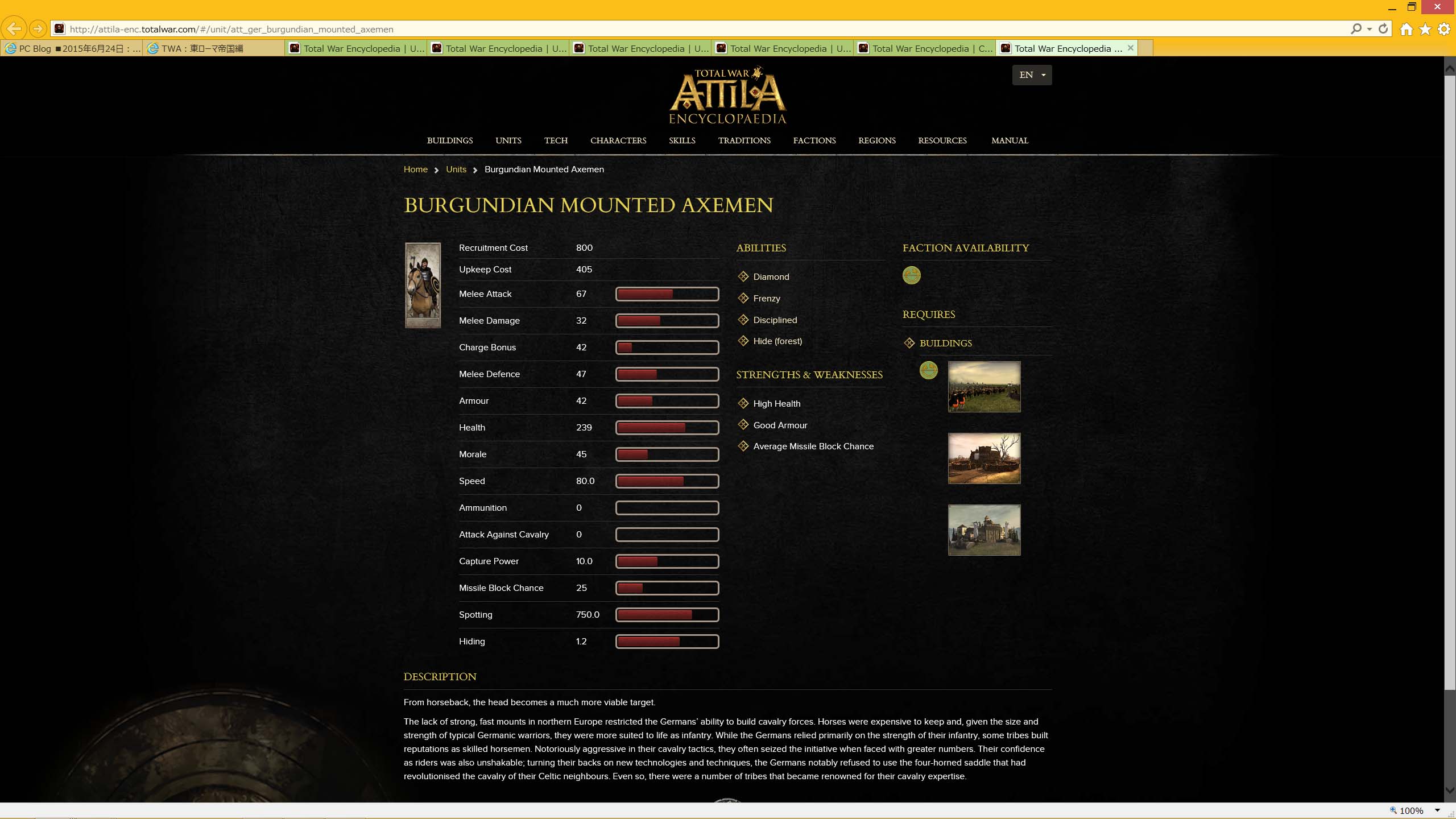Click the High Health diamond icon
This screenshot has width=1456, height=819.
coord(743,404)
